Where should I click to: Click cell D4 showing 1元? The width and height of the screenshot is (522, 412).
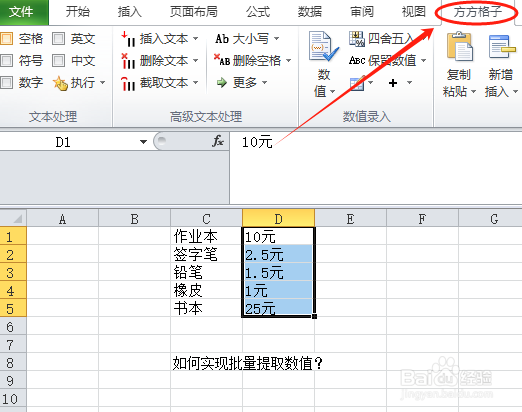click(x=278, y=291)
